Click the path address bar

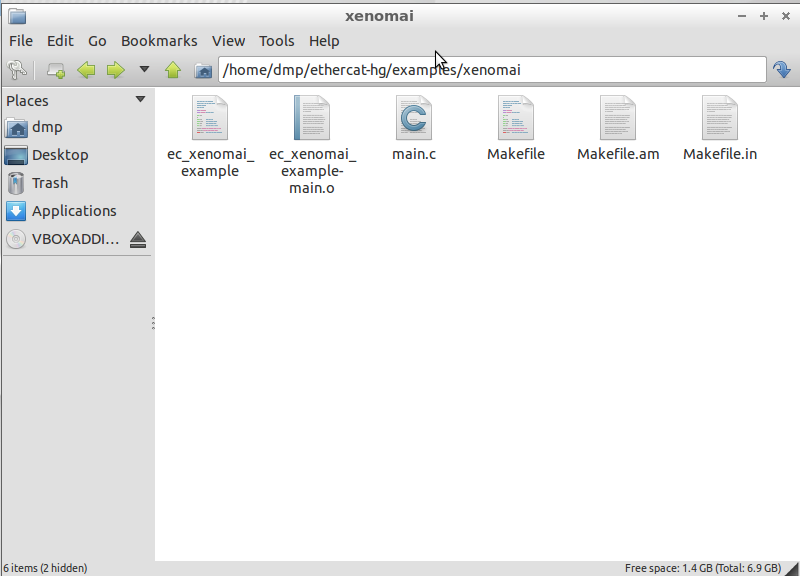[x=492, y=69]
